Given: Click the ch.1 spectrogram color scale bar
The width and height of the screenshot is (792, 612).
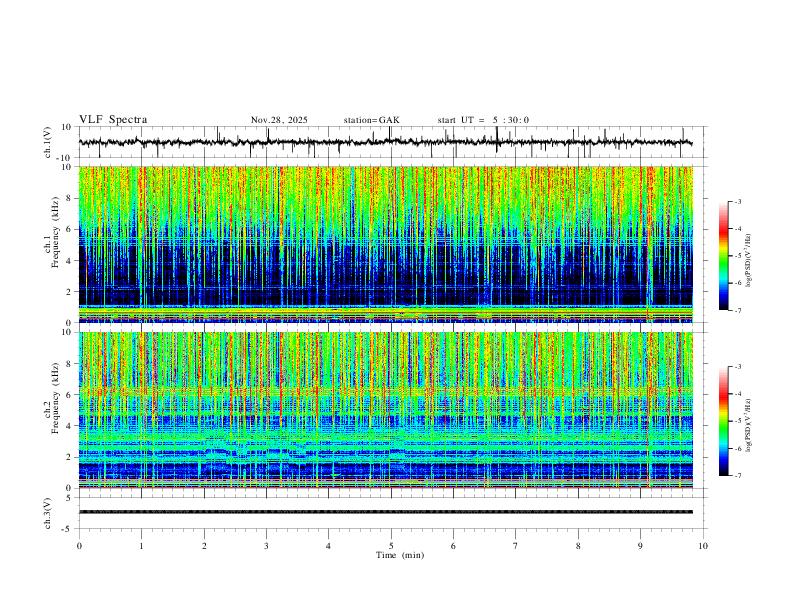Looking at the screenshot, I should tap(723, 255).
